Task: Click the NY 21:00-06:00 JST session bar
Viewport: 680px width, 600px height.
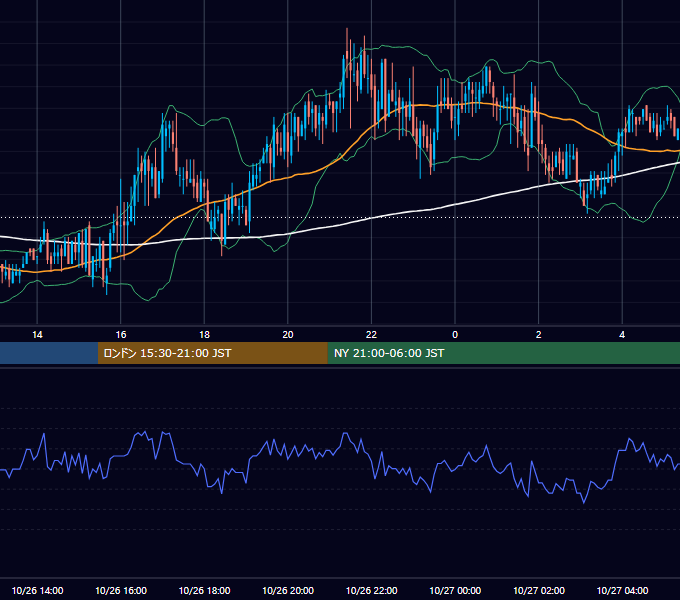Action: (503, 353)
